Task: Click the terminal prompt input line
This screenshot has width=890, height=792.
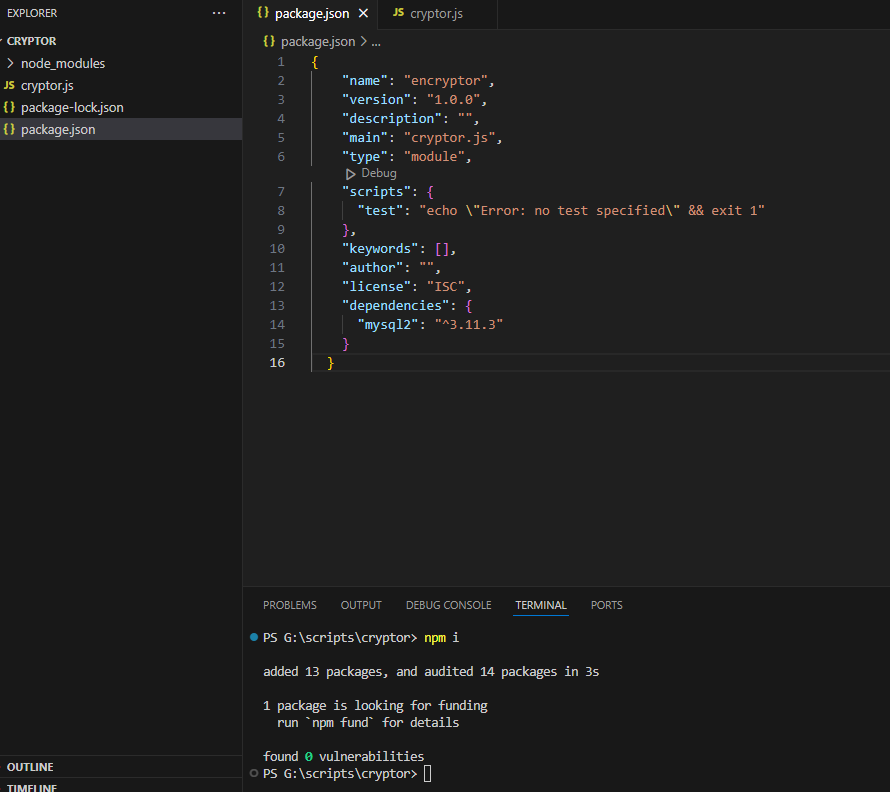Action: tap(428, 774)
